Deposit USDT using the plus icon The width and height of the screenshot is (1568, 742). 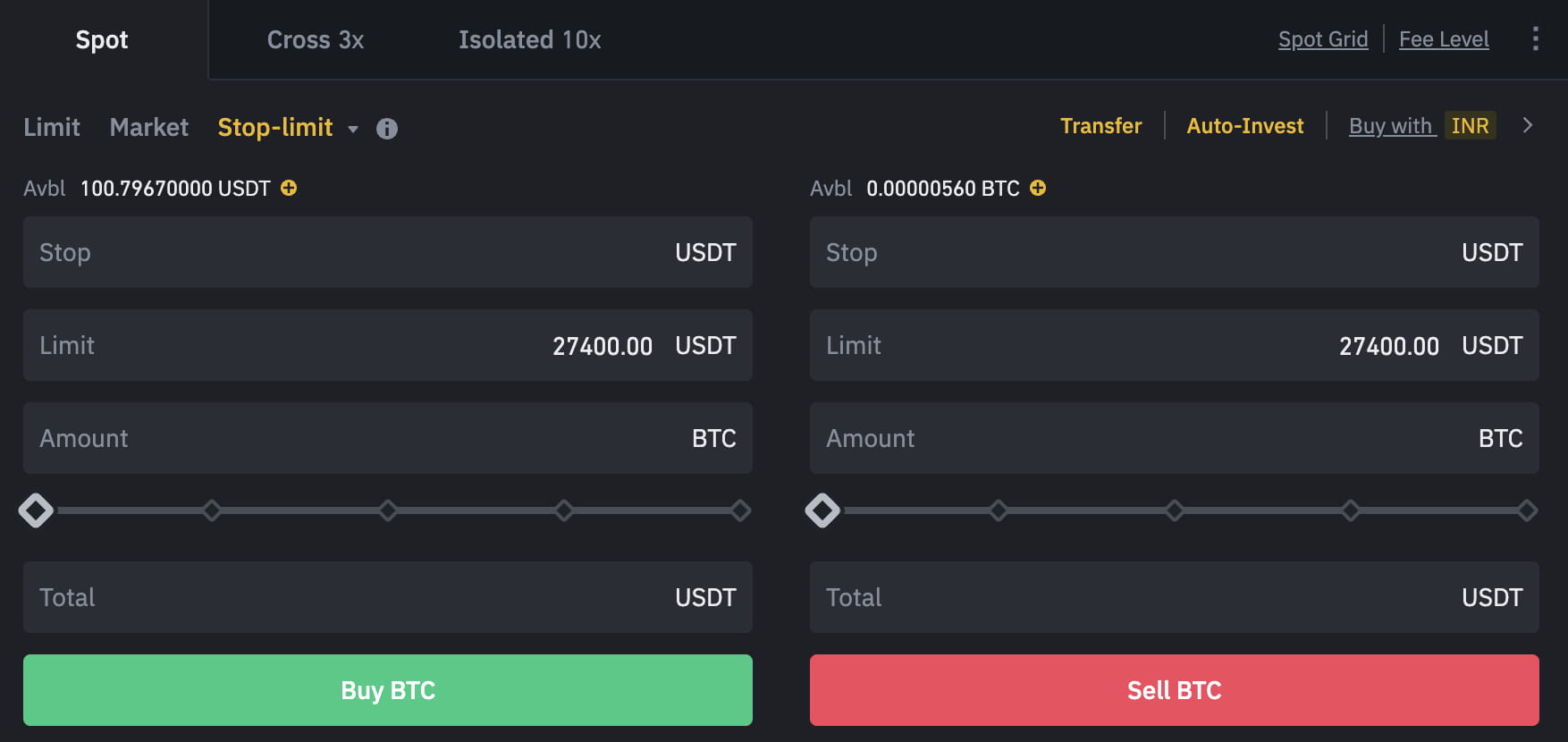[288, 189]
